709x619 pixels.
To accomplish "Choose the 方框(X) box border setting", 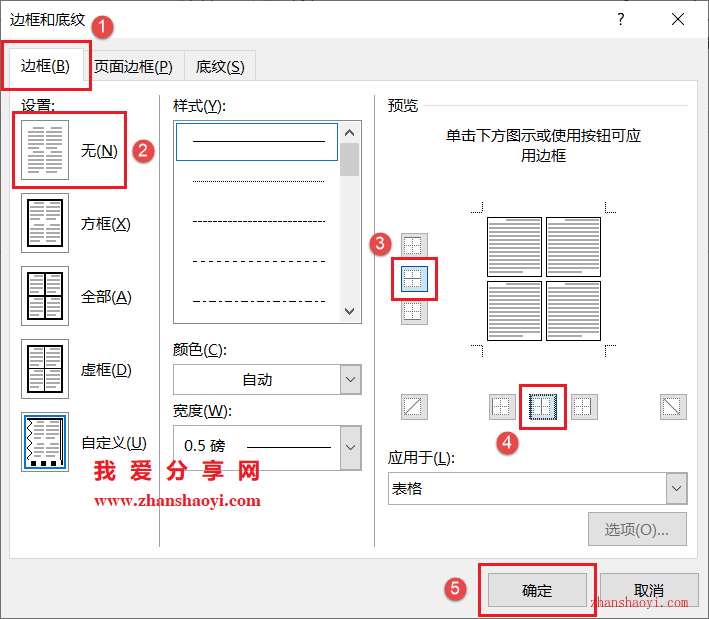I will tap(45, 223).
